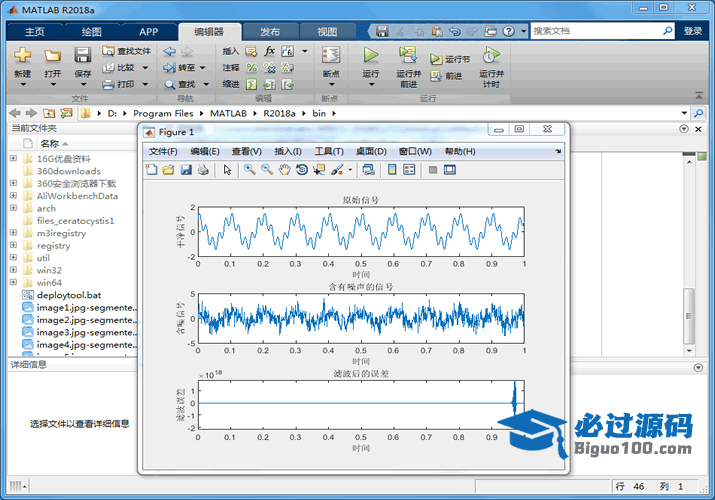The image size is (715, 500).
Task: Switch to the 绘图 Plots tab
Action: click(x=92, y=32)
